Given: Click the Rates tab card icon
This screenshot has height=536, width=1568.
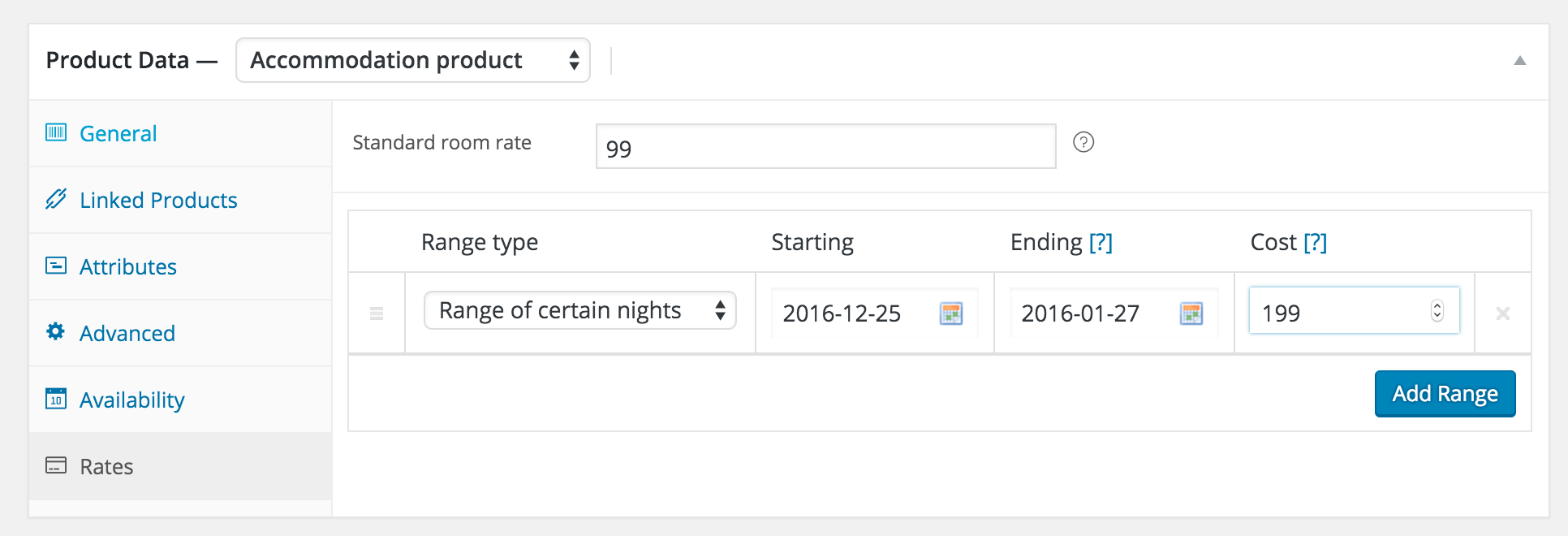Looking at the screenshot, I should 56,465.
